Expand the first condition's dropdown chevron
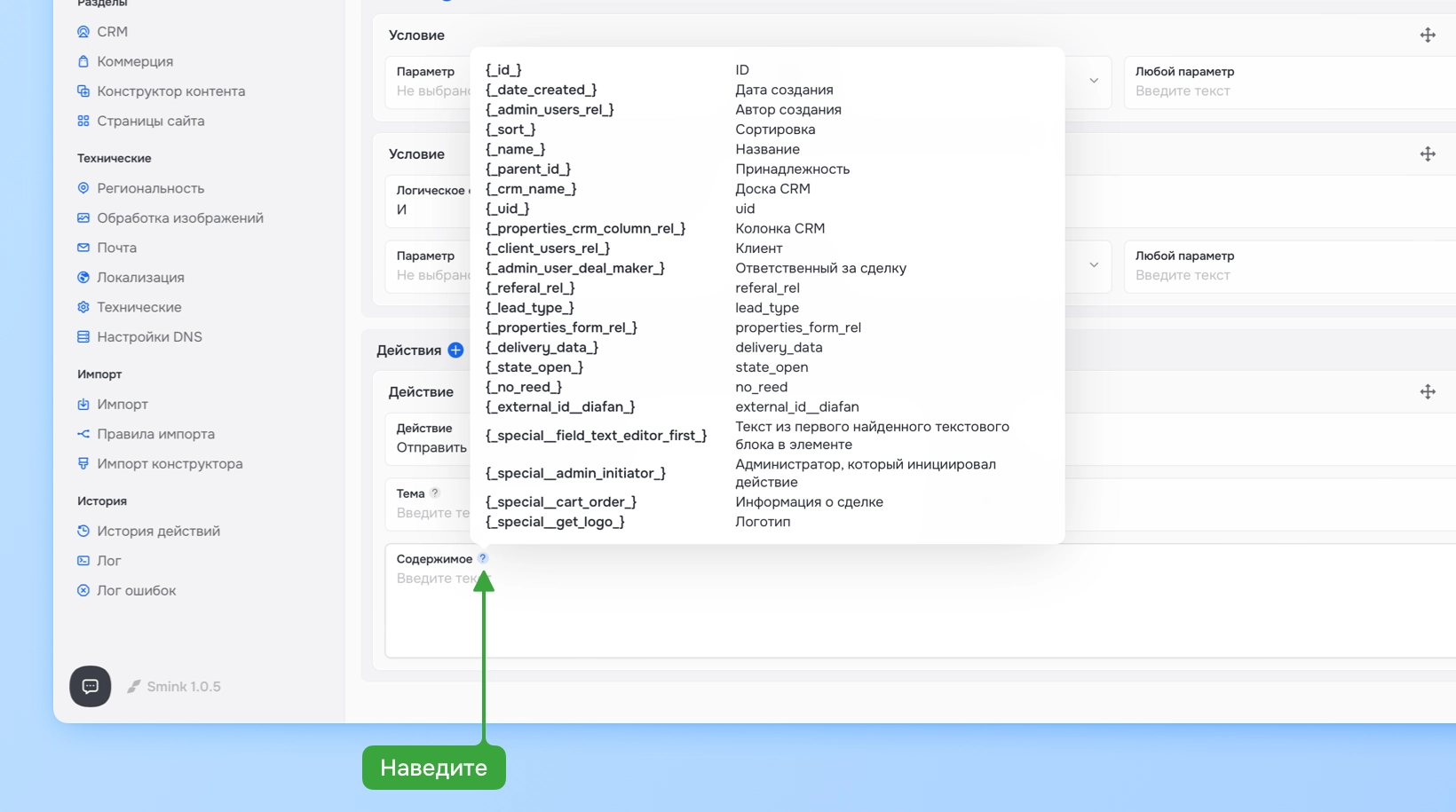Screen dimensions: 1456x812 [1094, 81]
